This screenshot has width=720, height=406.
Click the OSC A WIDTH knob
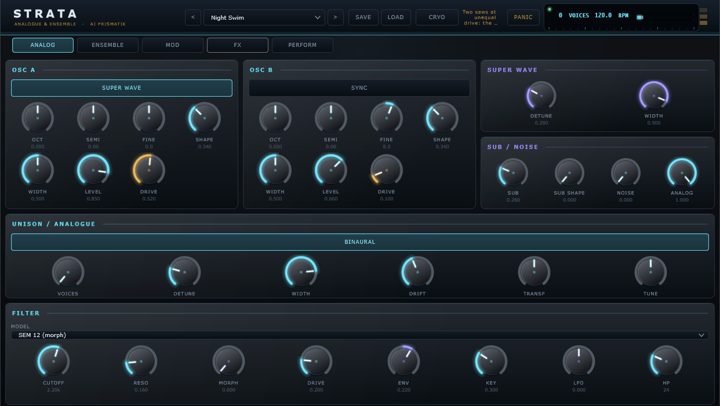click(x=38, y=170)
